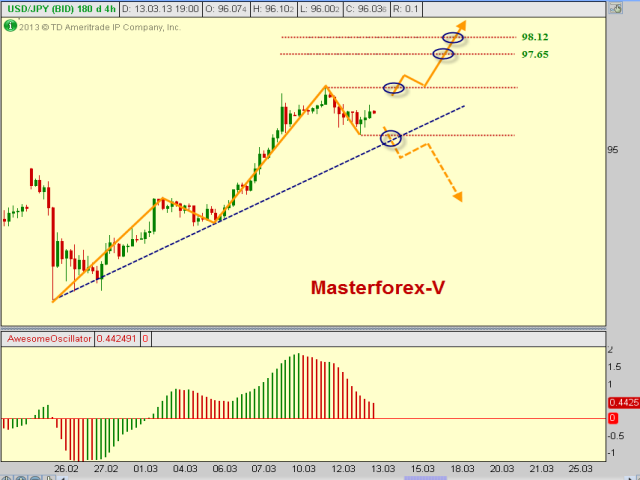This screenshot has height=480, width=640.
Task: Click the USD/JPY (BID) 180 d 4h symbol label
Action: [x=61, y=9]
